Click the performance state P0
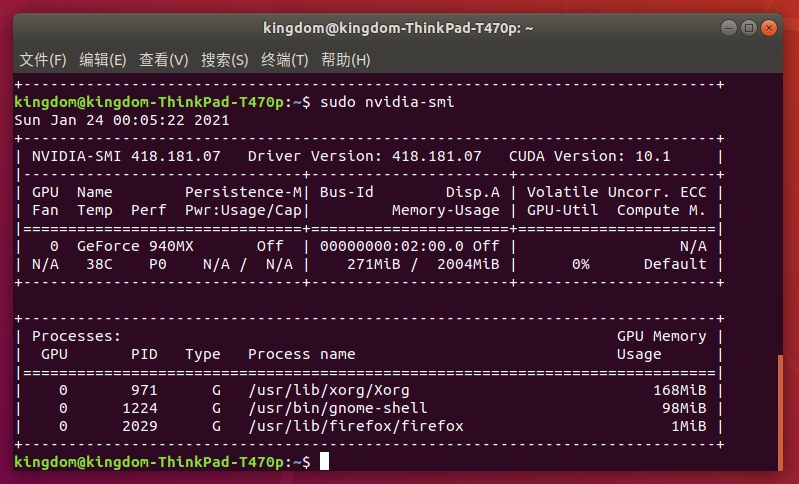Image resolution: width=799 pixels, height=484 pixels. 157,264
